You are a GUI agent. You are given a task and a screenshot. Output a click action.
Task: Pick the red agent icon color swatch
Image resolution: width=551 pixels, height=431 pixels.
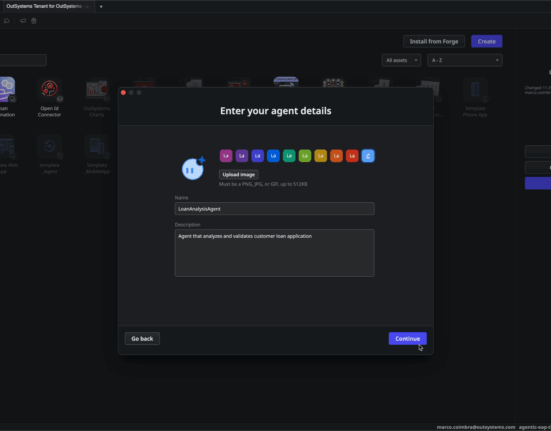(x=352, y=156)
